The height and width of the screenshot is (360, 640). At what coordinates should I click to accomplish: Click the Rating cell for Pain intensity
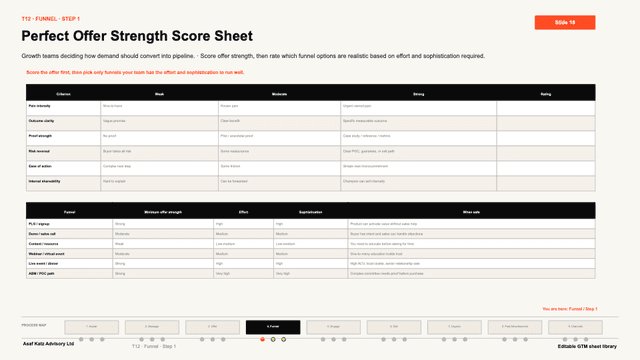(x=546, y=108)
